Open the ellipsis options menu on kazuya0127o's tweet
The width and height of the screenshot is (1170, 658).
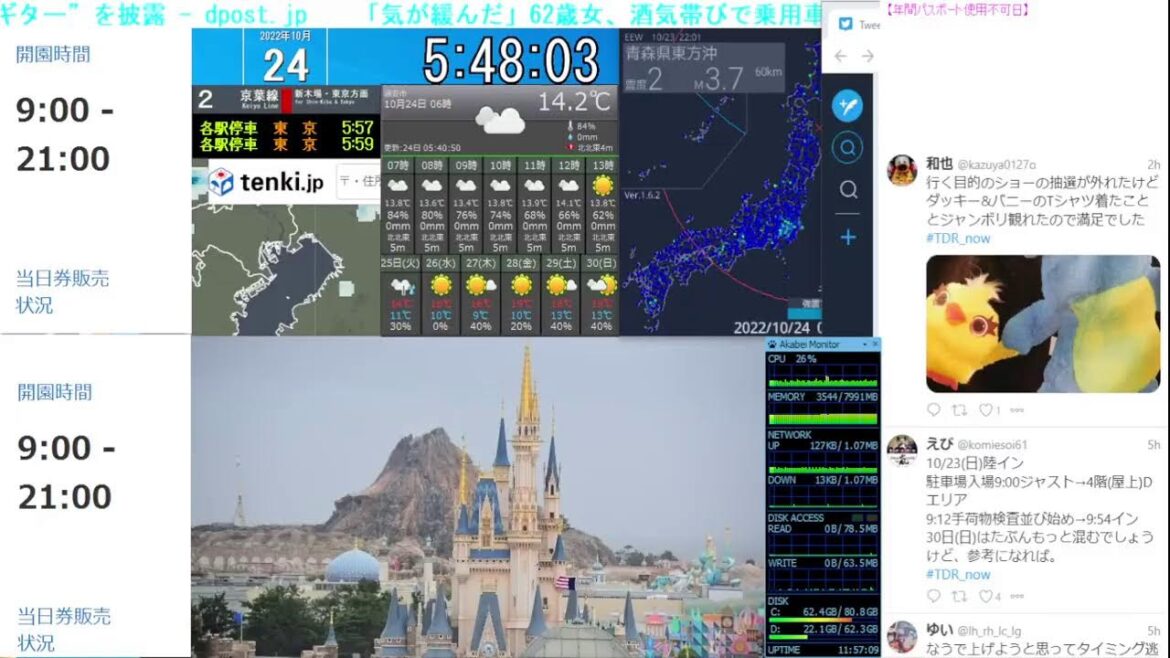(1017, 408)
